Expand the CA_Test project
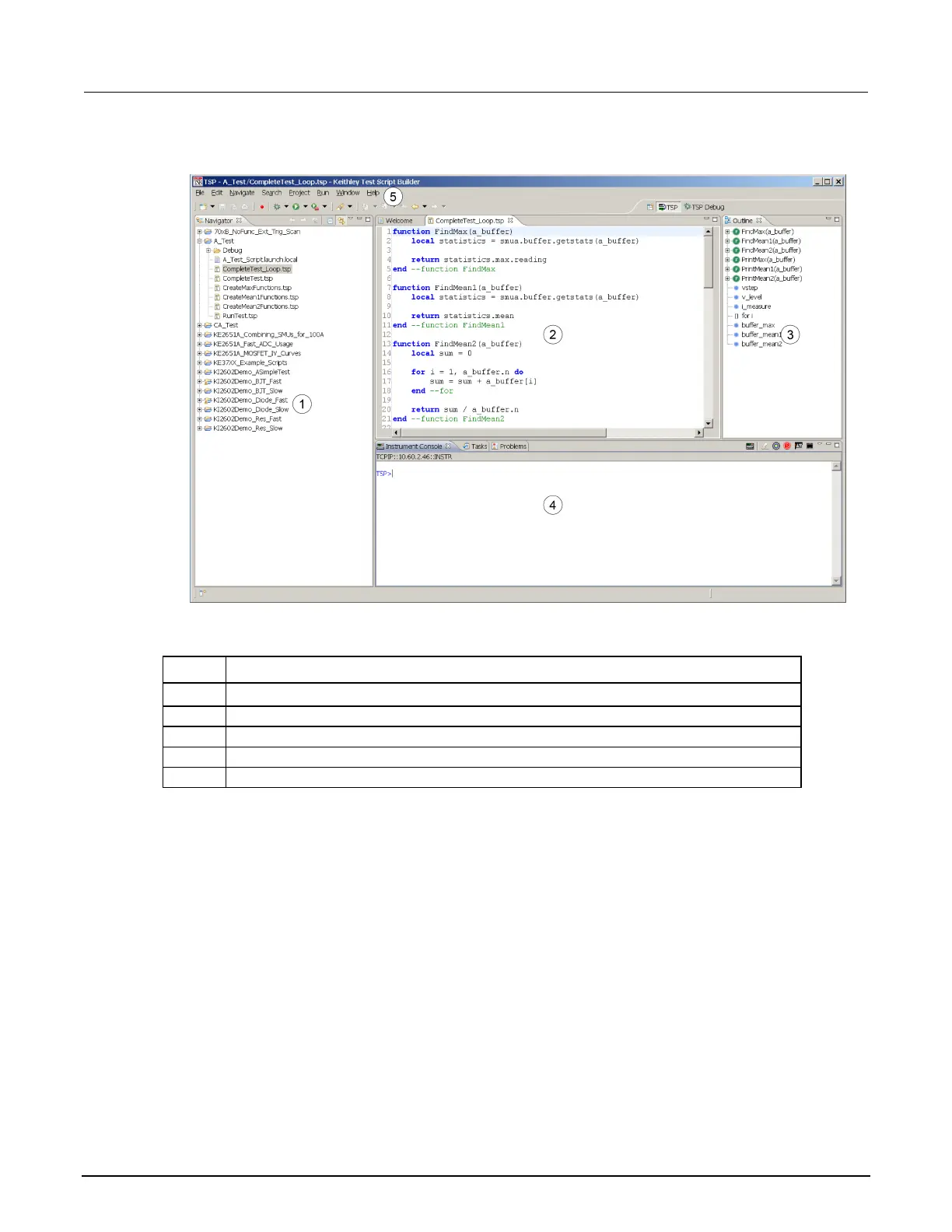Image resolution: width=952 pixels, height=1232 pixels. click(x=200, y=325)
